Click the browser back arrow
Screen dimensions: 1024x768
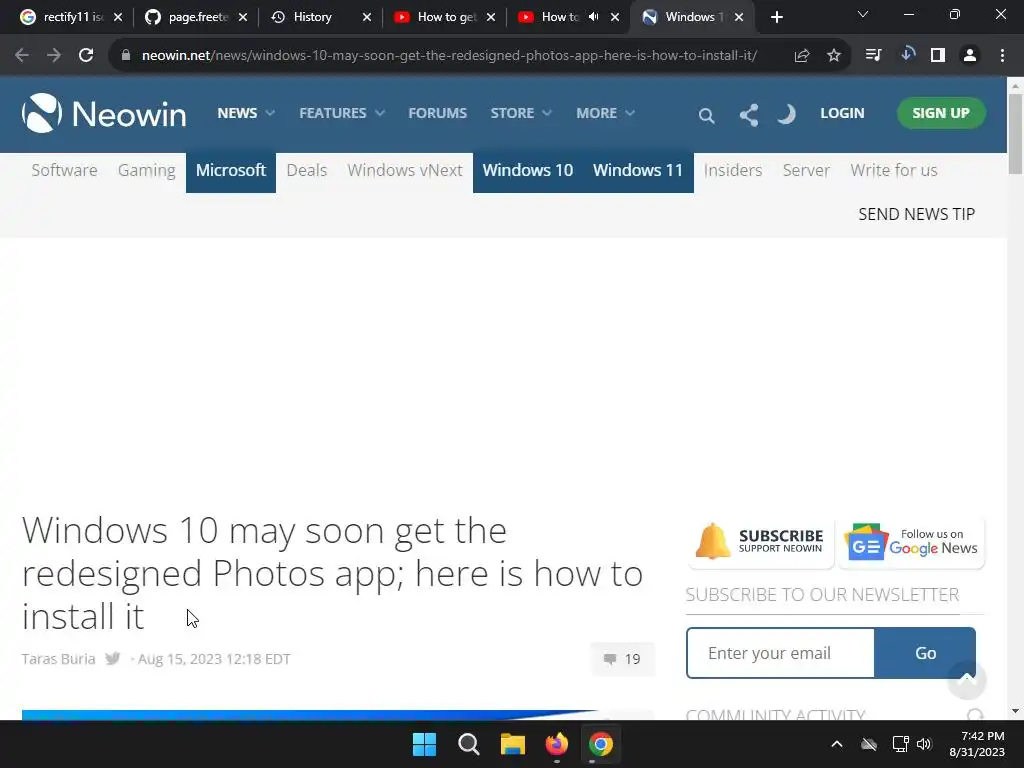point(22,56)
